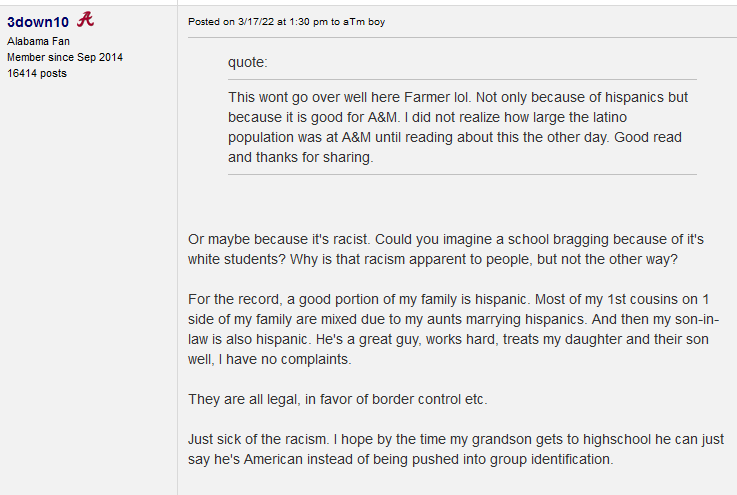Screen dimensions: 737x495
Task: Click the Alabama "A" logo icon
Action: pyautogui.click(x=86, y=20)
